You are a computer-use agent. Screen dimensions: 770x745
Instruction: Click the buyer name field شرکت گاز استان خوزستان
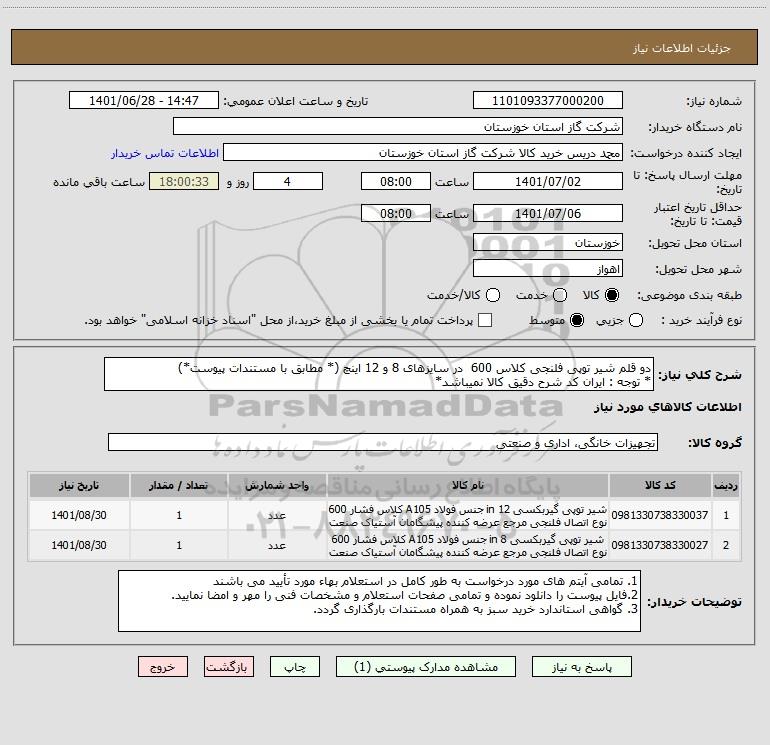click(x=398, y=126)
